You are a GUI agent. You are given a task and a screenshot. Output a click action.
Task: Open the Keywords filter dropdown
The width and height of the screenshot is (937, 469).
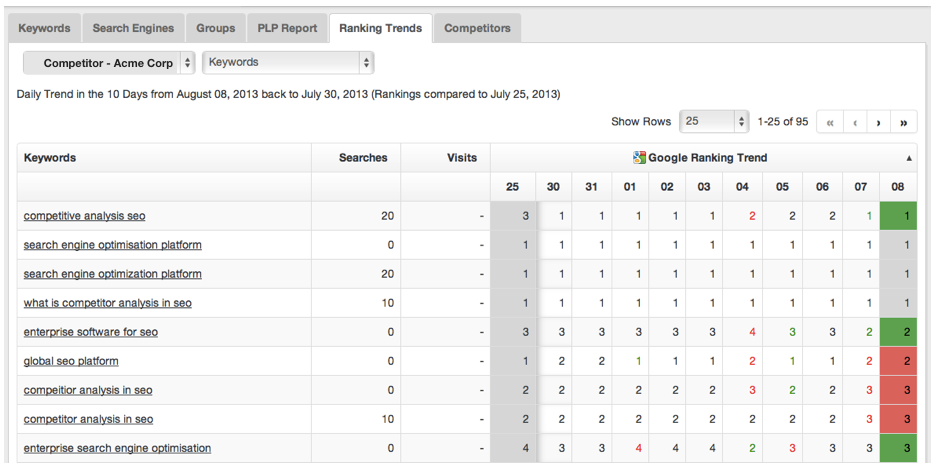(288, 62)
